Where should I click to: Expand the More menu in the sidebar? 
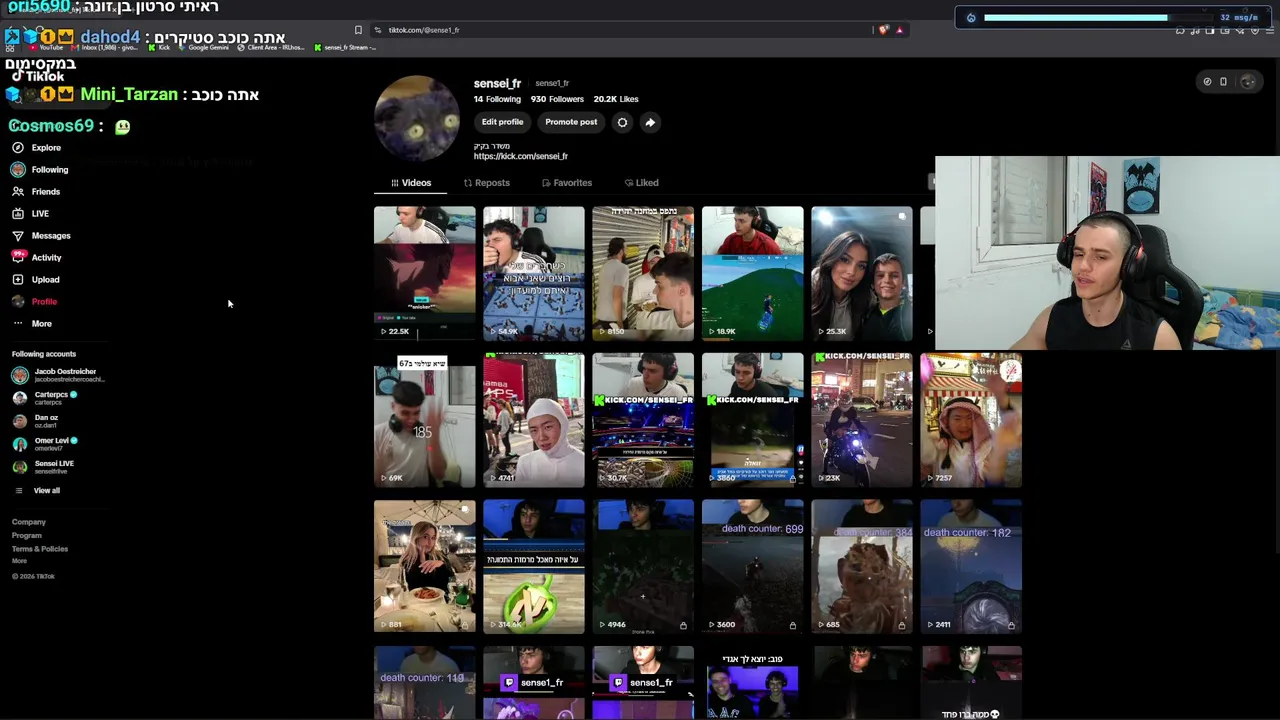pos(32,324)
